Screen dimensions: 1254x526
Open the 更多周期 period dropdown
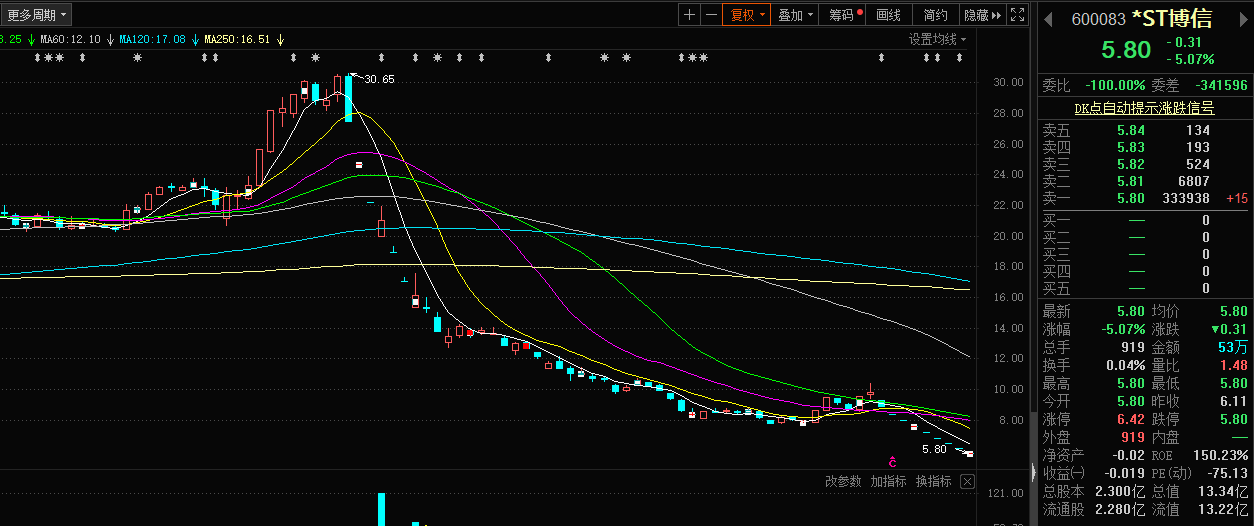point(37,15)
